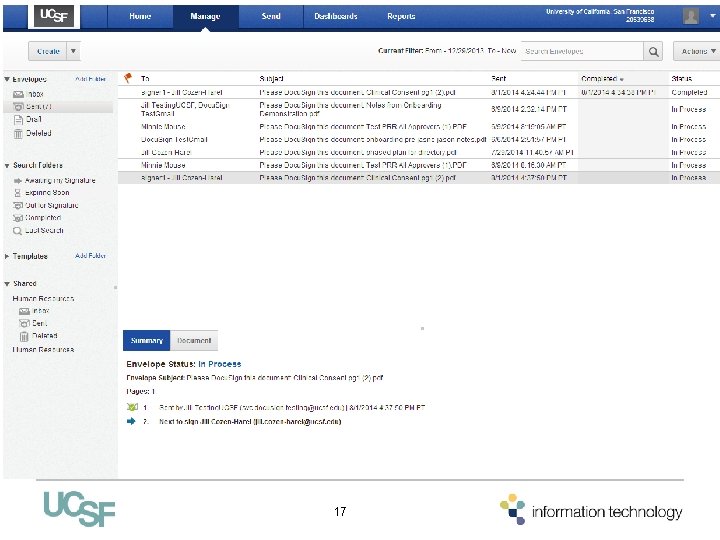Screen dimensions: 720x540
Task: Select the Manage tab
Action: point(205,16)
